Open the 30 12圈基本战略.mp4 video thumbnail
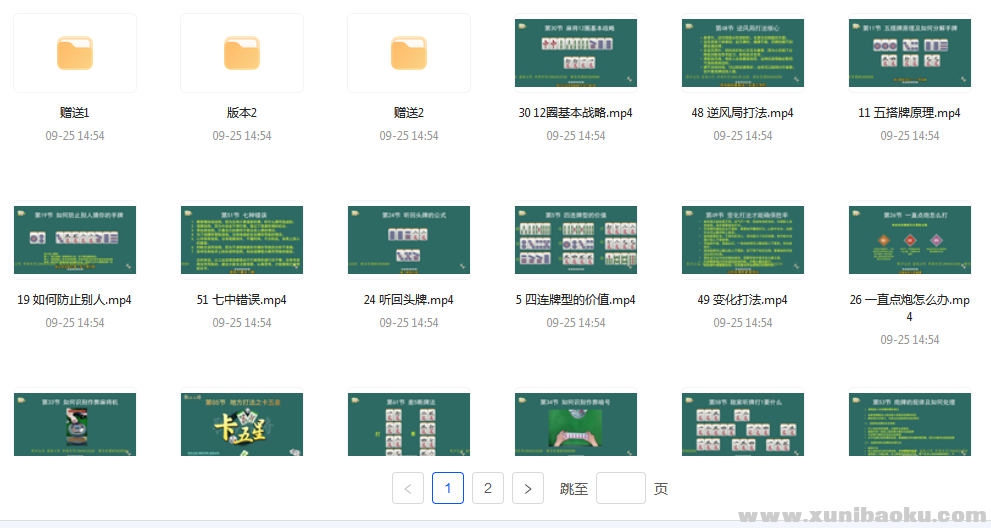Image resolution: width=991 pixels, height=528 pixels. tap(576, 53)
